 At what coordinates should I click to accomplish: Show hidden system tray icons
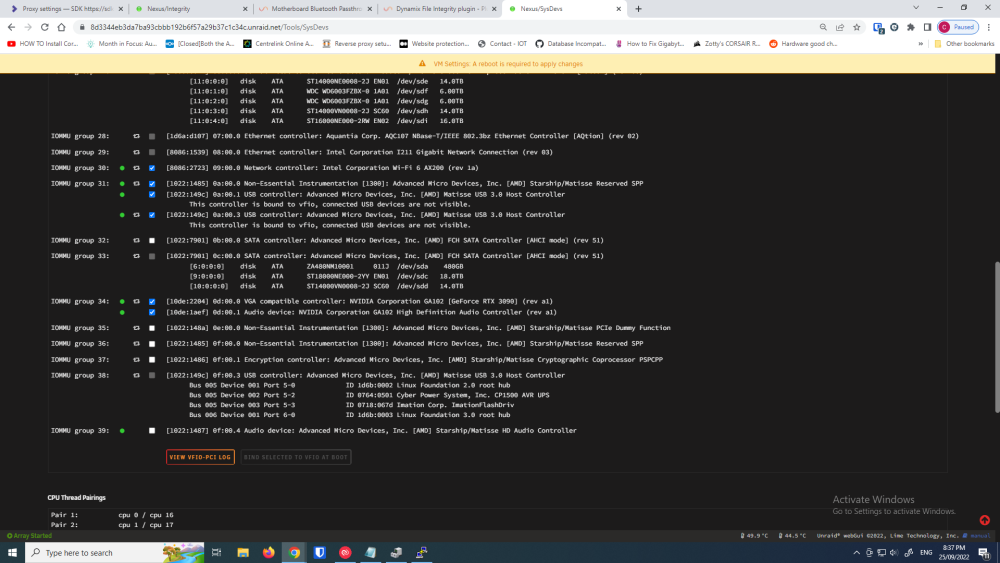tap(856, 552)
